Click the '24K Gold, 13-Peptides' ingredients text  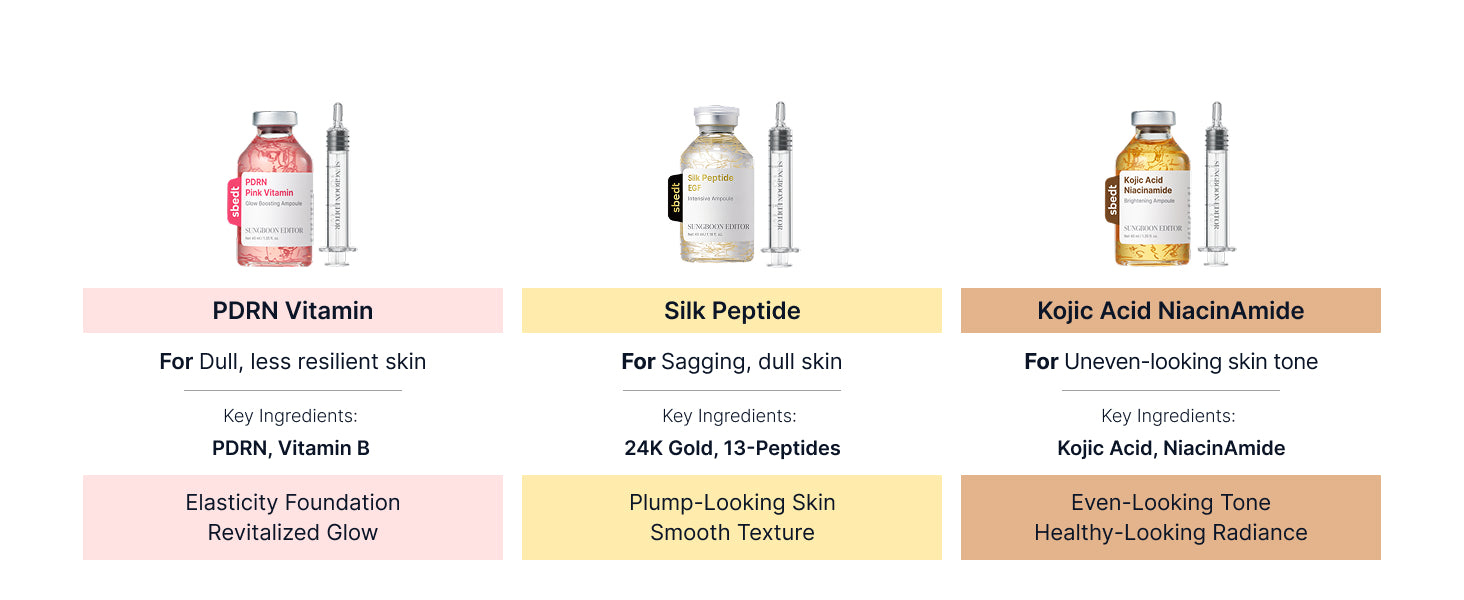click(x=732, y=448)
